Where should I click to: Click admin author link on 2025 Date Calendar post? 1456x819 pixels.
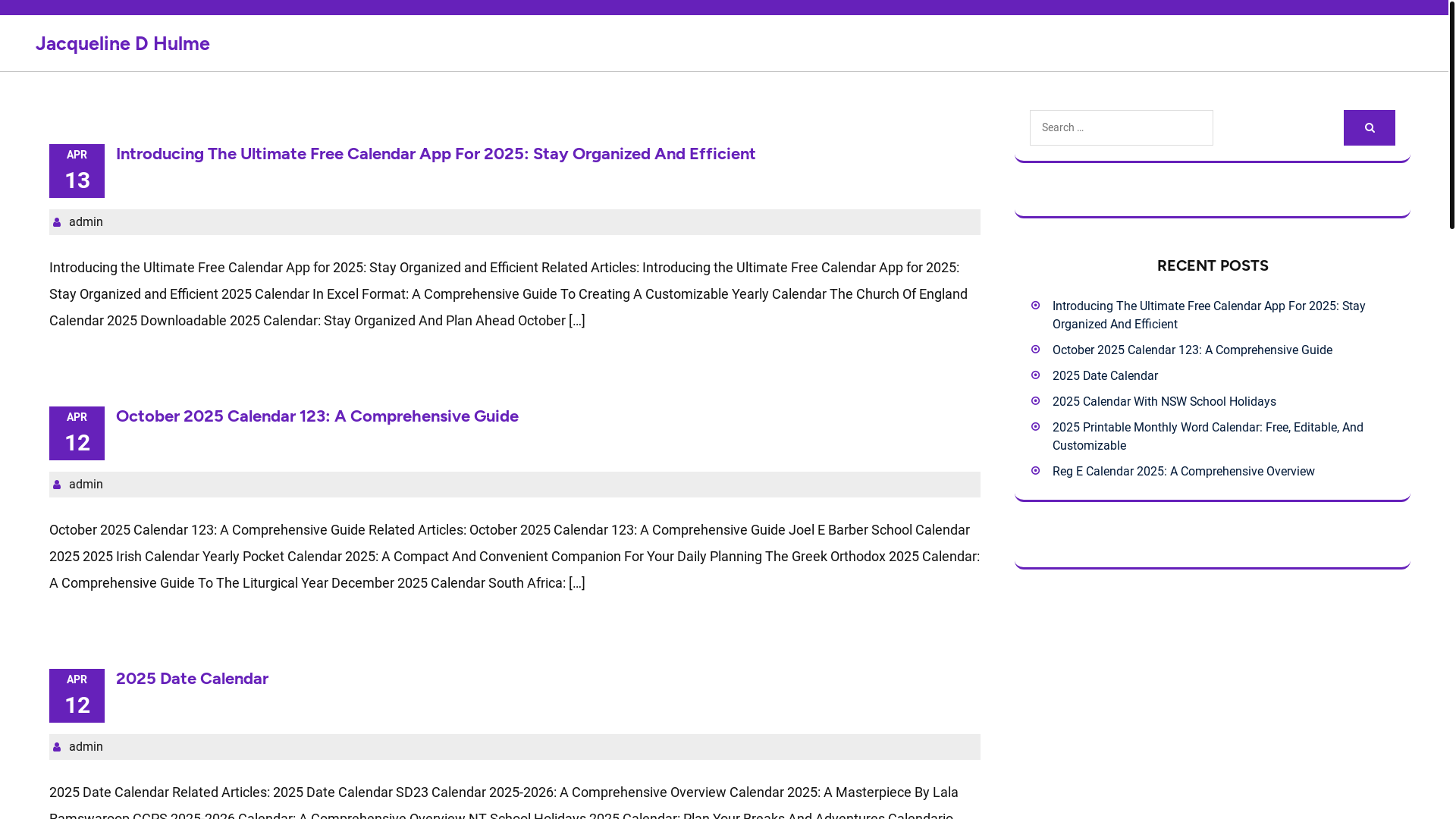(x=86, y=747)
